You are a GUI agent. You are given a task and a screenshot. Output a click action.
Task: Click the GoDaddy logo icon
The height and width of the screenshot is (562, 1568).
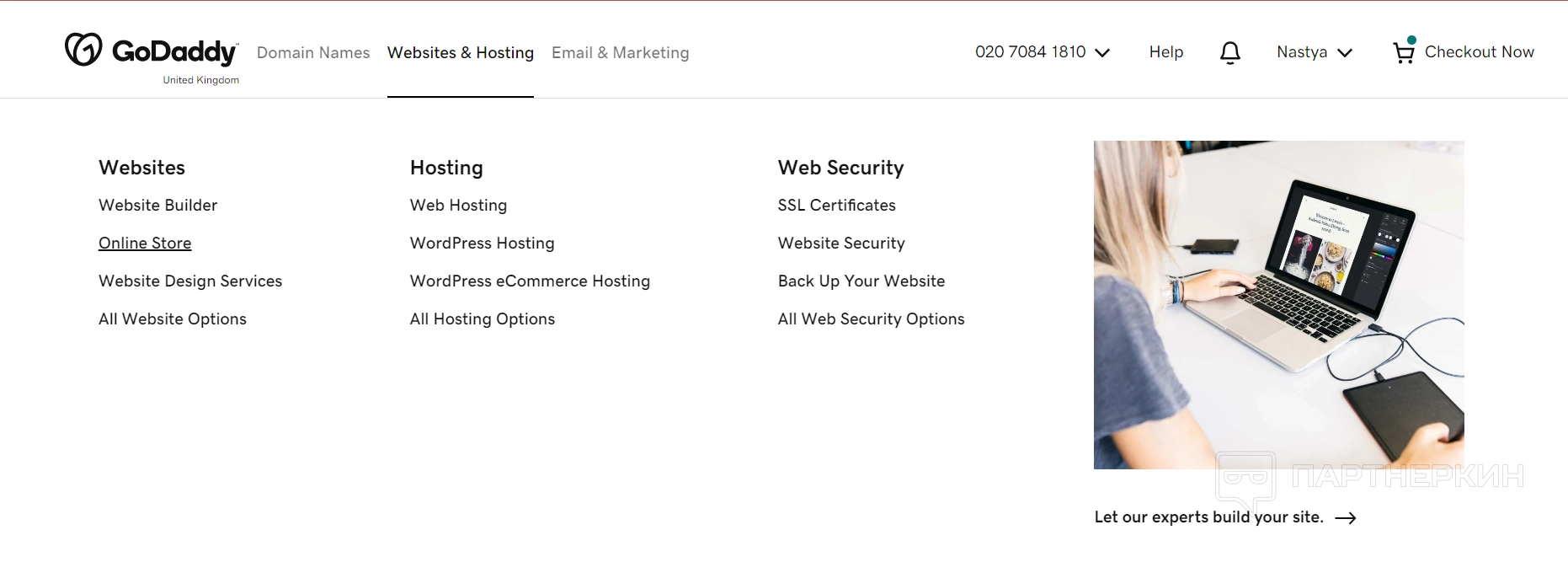pos(84,50)
